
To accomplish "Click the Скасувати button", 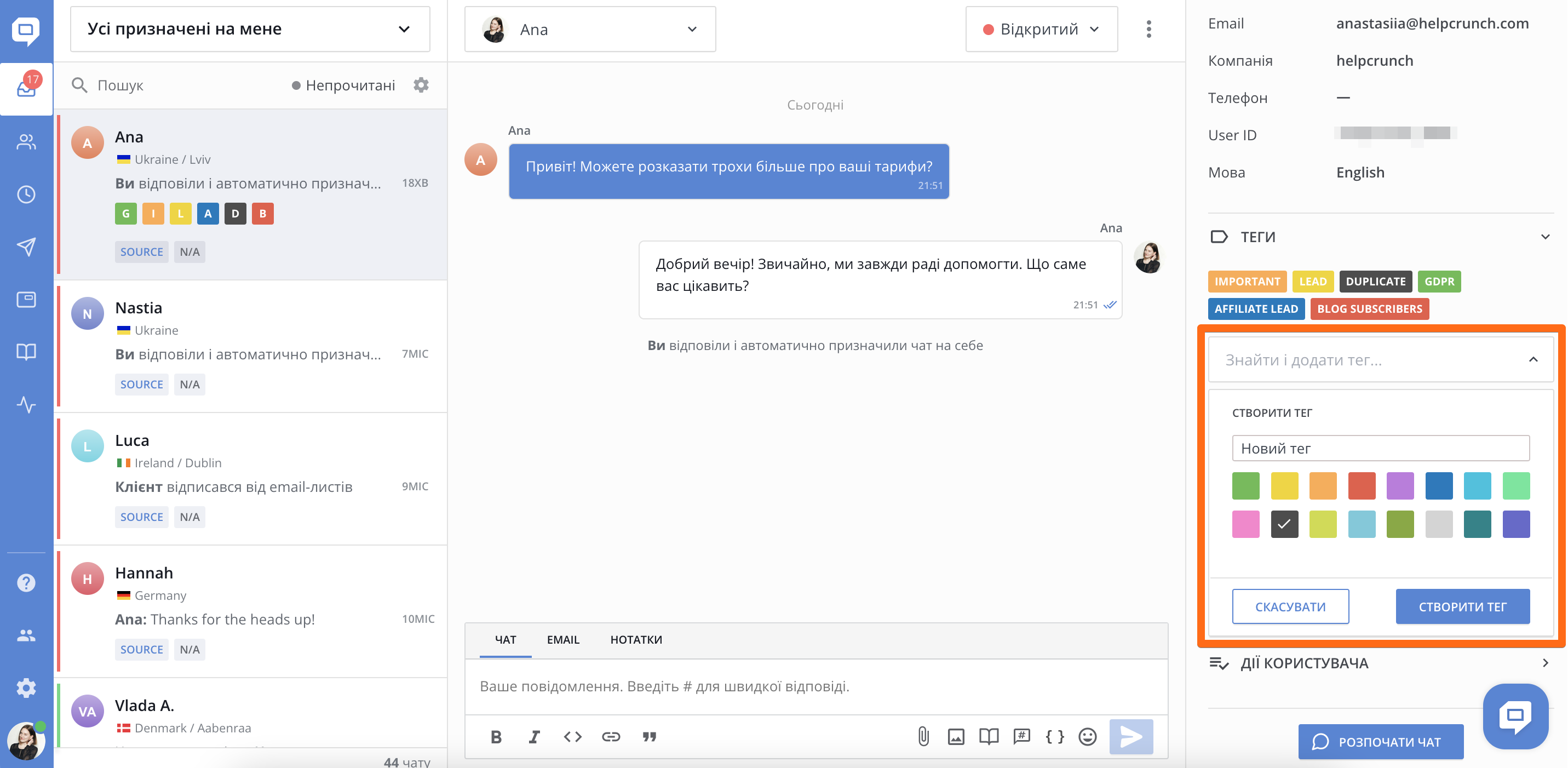I will click(x=1290, y=606).
